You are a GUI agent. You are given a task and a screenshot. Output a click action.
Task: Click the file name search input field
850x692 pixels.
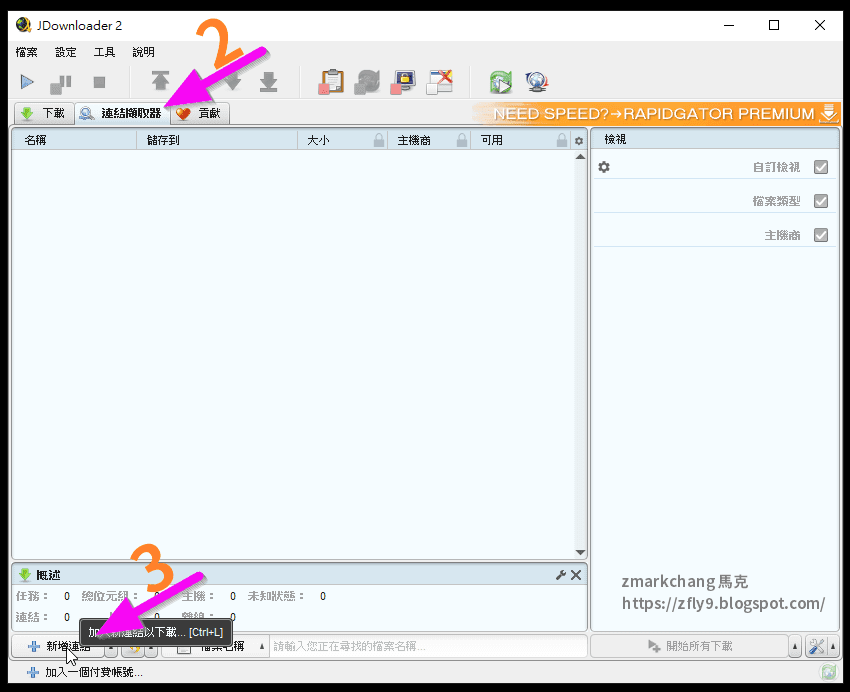(x=428, y=646)
